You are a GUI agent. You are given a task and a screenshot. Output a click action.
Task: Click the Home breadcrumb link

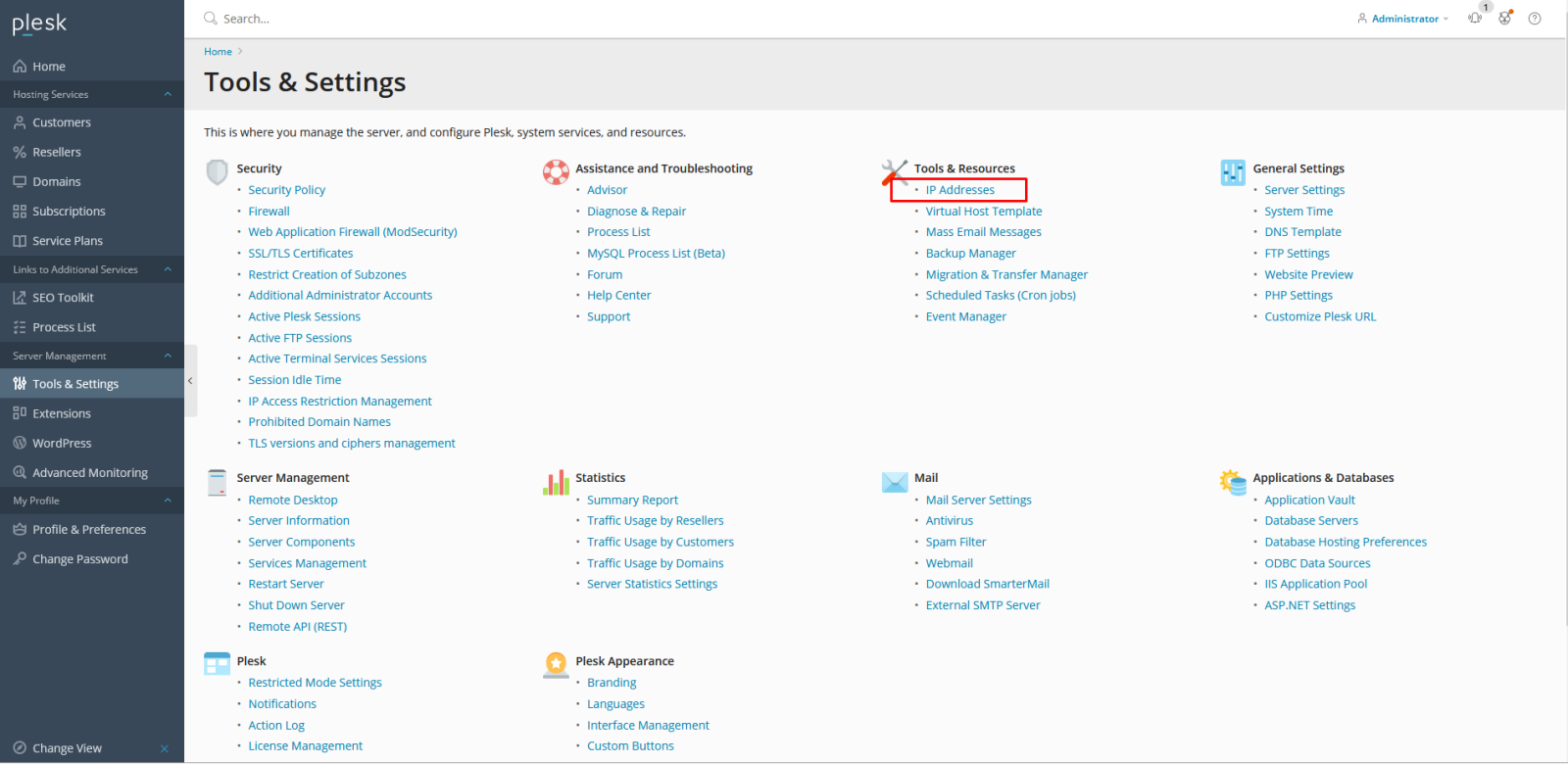218,52
